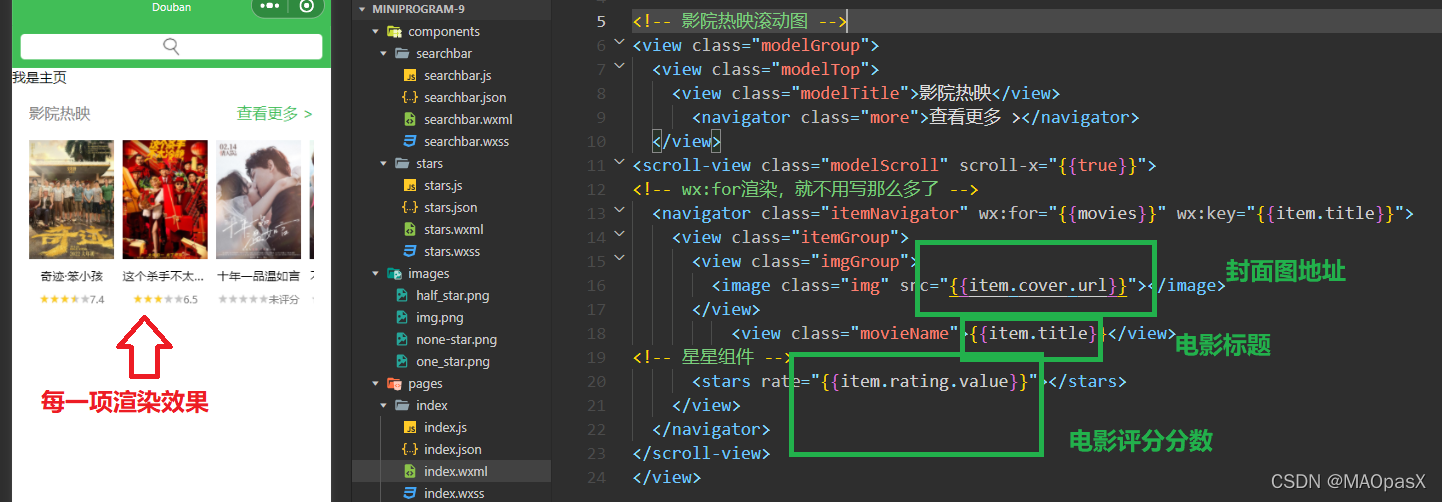This screenshot has height=502, width=1442.
Task: Collapse the images folder arrow
Action: [376, 273]
